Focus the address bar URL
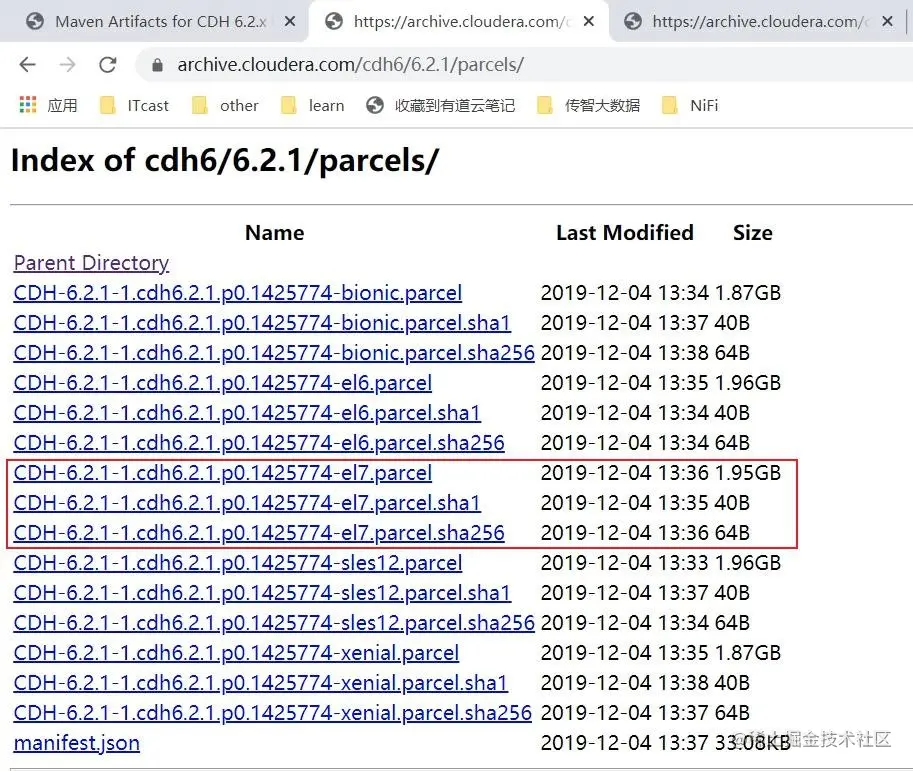Screen dimensions: 913x771 351,65
